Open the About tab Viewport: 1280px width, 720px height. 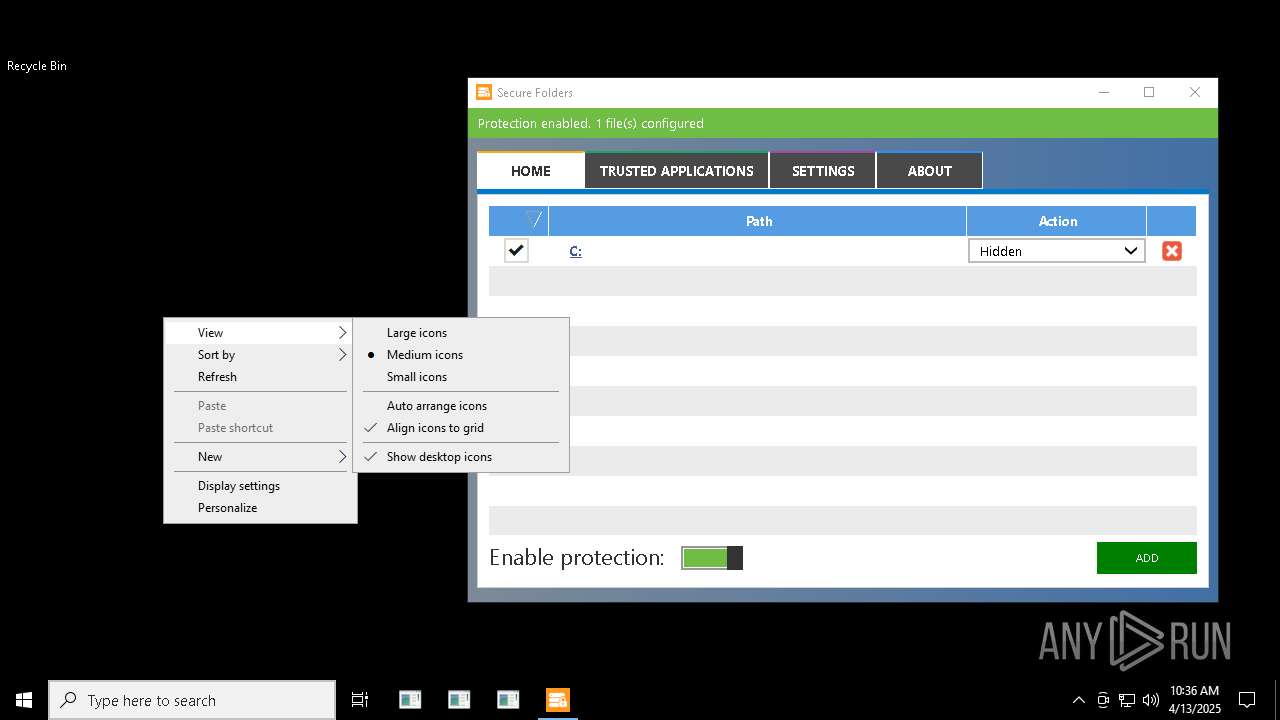pos(929,171)
